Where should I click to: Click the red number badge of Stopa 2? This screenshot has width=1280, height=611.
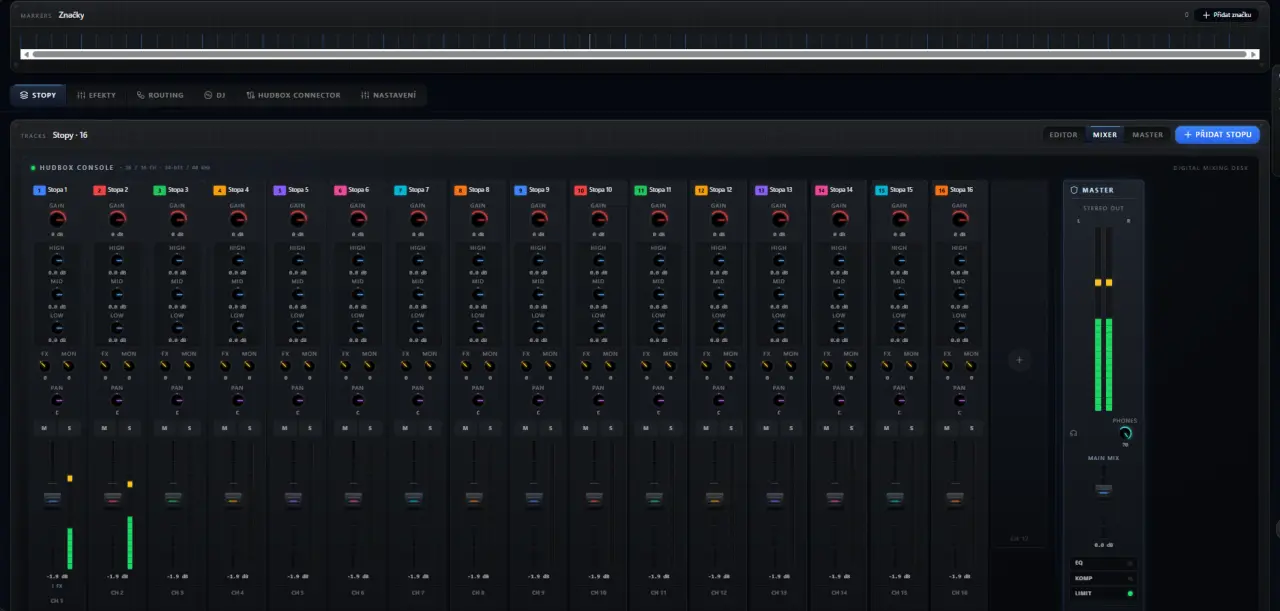point(99,190)
